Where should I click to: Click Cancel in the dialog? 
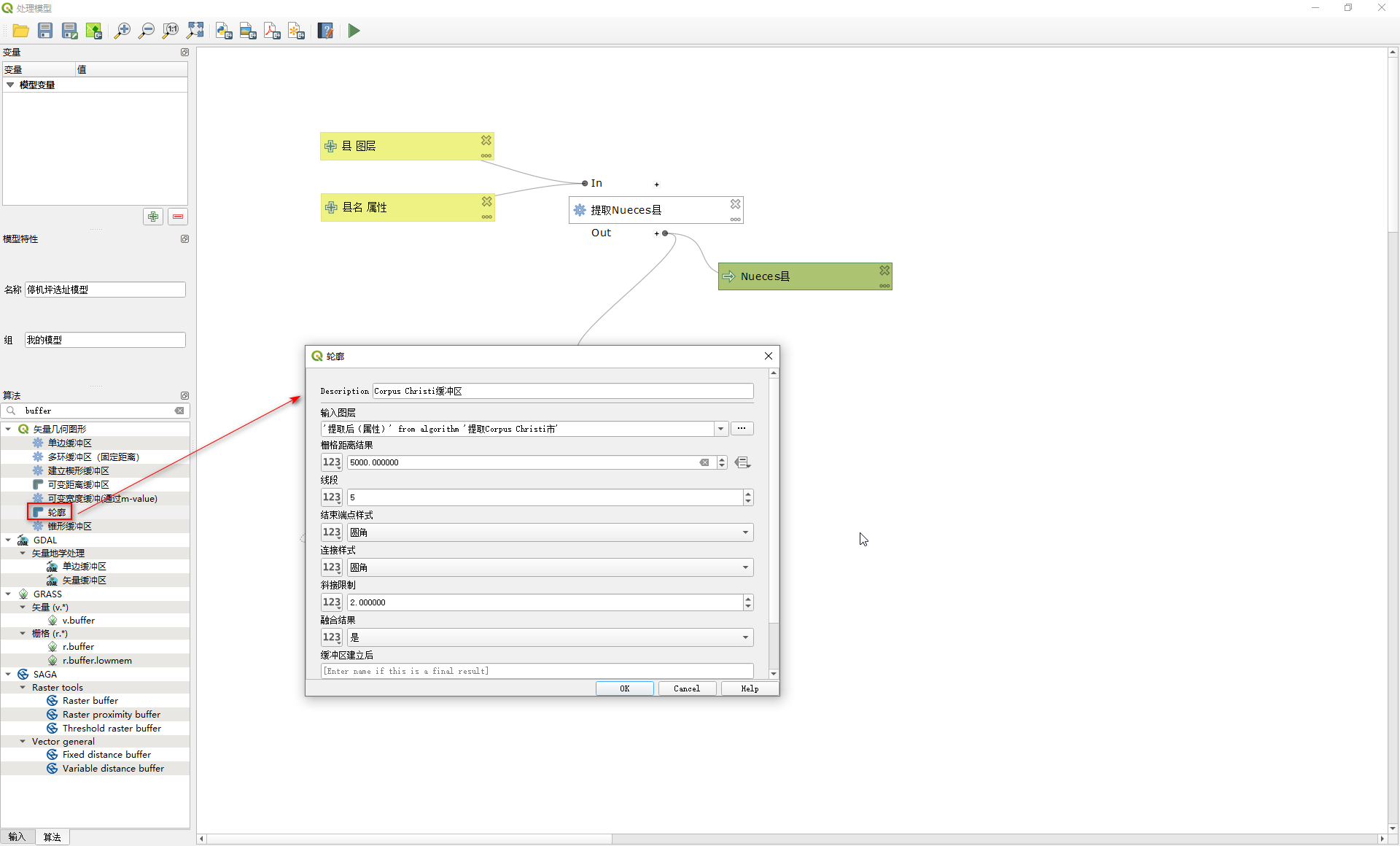tap(686, 688)
